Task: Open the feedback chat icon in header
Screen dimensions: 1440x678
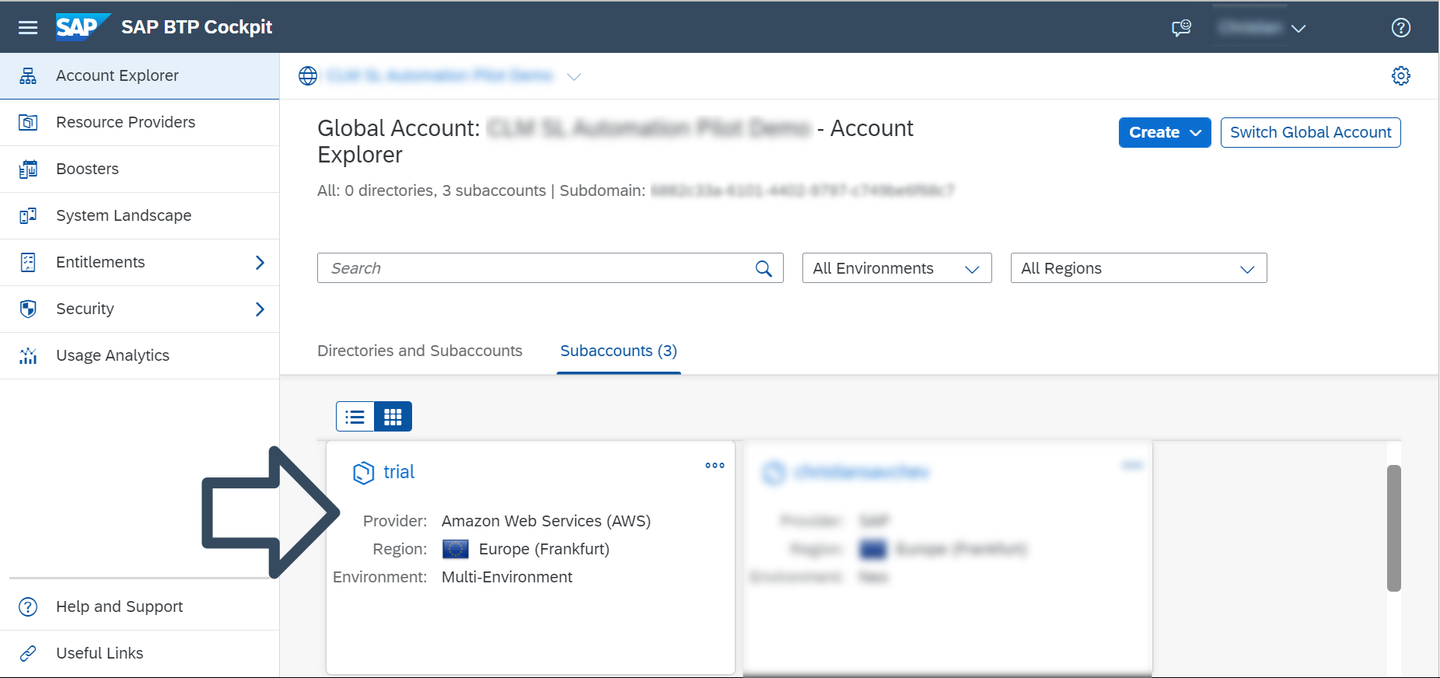Action: [x=1182, y=28]
